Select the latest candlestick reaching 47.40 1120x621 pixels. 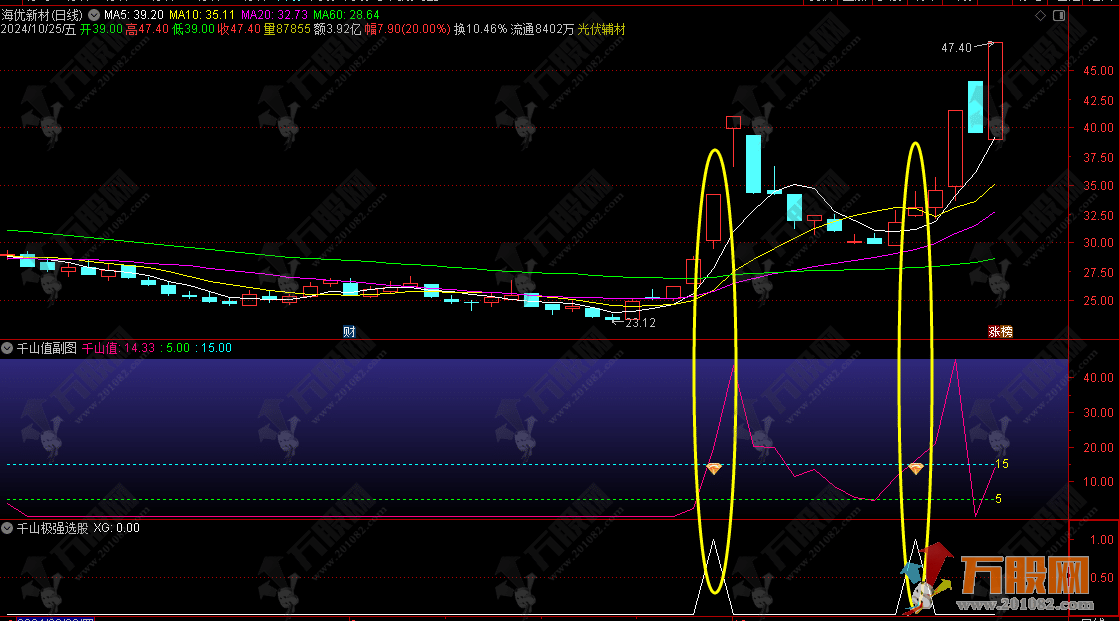(995, 91)
